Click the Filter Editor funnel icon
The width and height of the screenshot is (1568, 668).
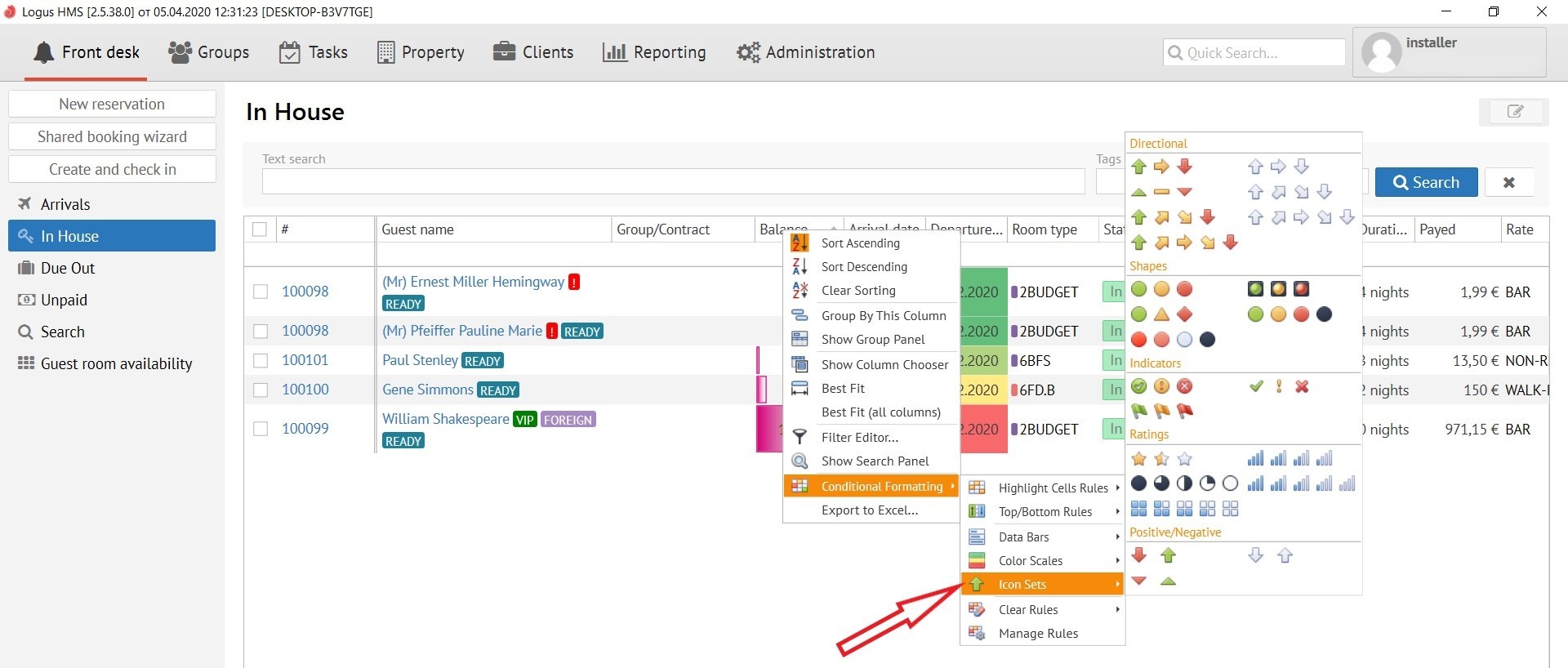pyautogui.click(x=800, y=438)
